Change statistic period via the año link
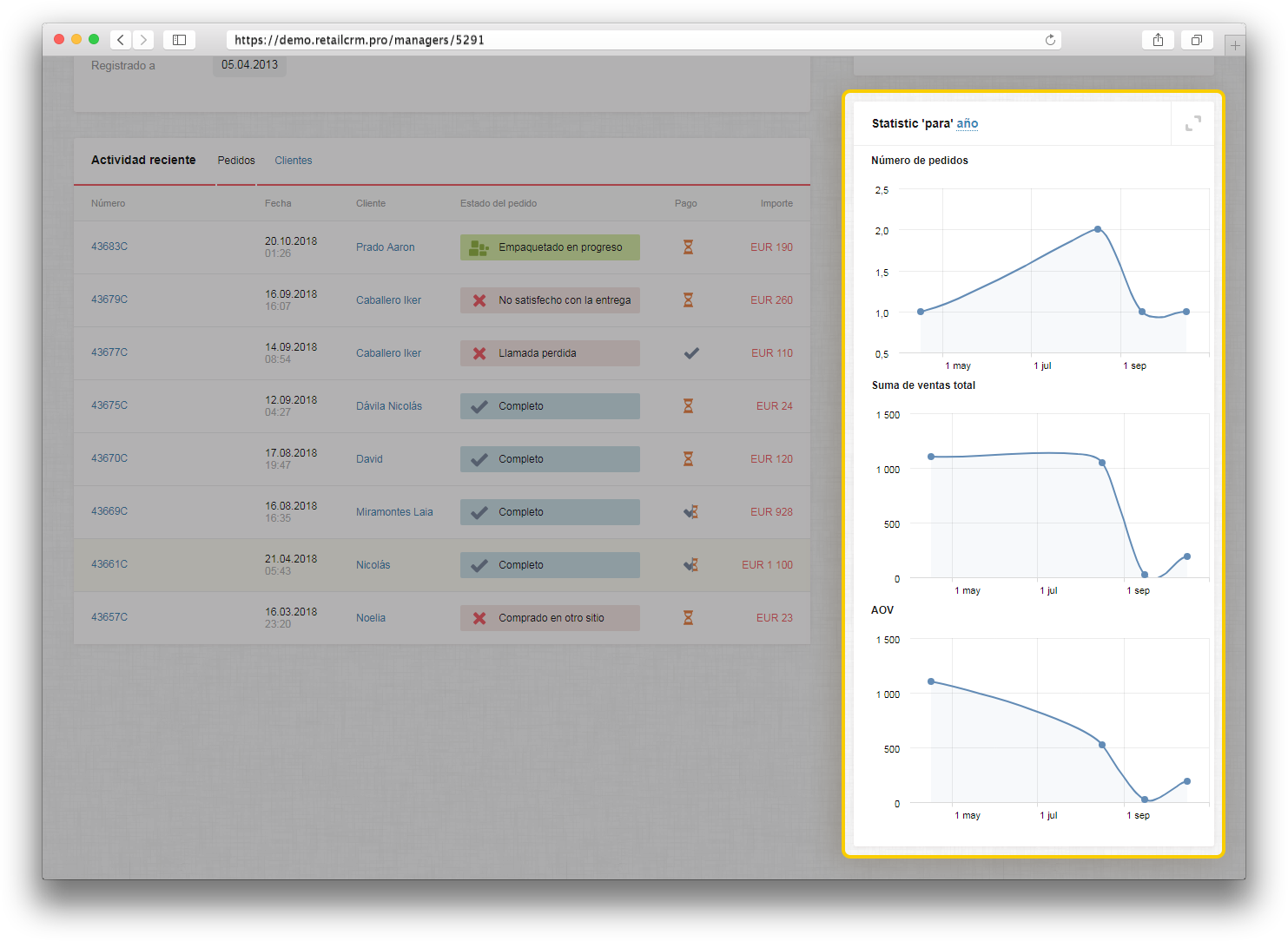 click(968, 123)
